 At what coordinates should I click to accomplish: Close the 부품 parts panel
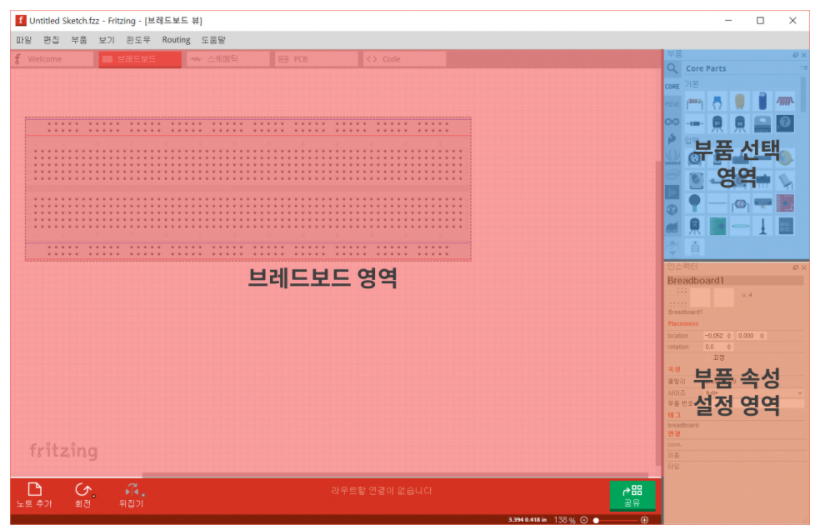(x=804, y=55)
